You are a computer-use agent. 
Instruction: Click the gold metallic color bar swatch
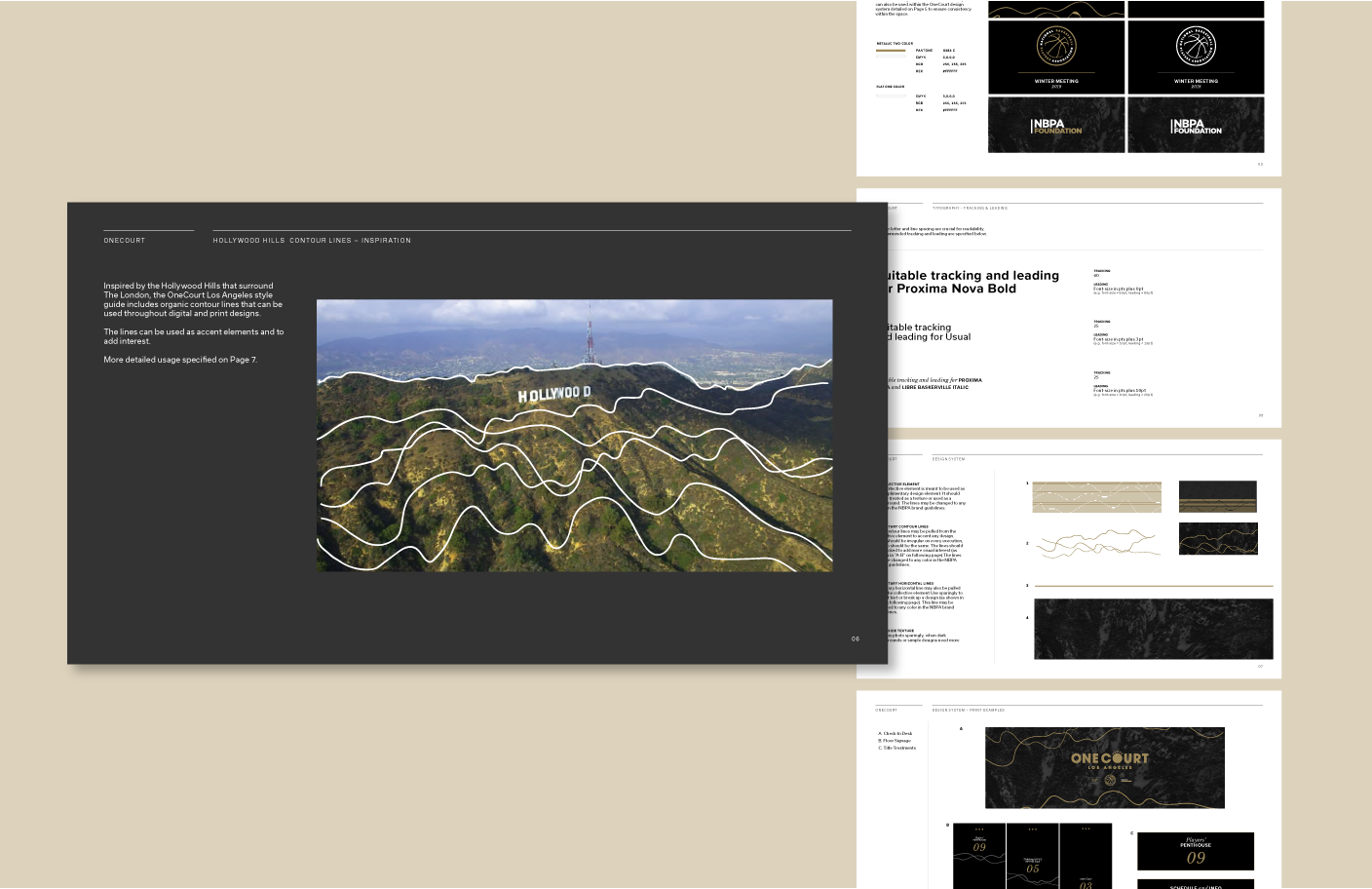pos(891,51)
